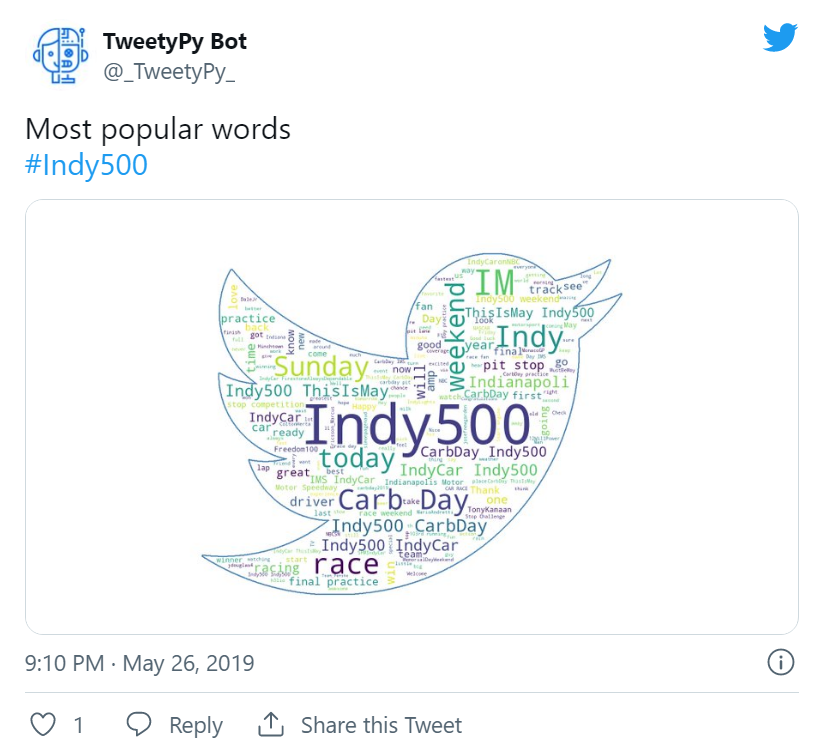Click the reply speech bubble icon
Viewport: 823px width, 754px height.
(139, 725)
